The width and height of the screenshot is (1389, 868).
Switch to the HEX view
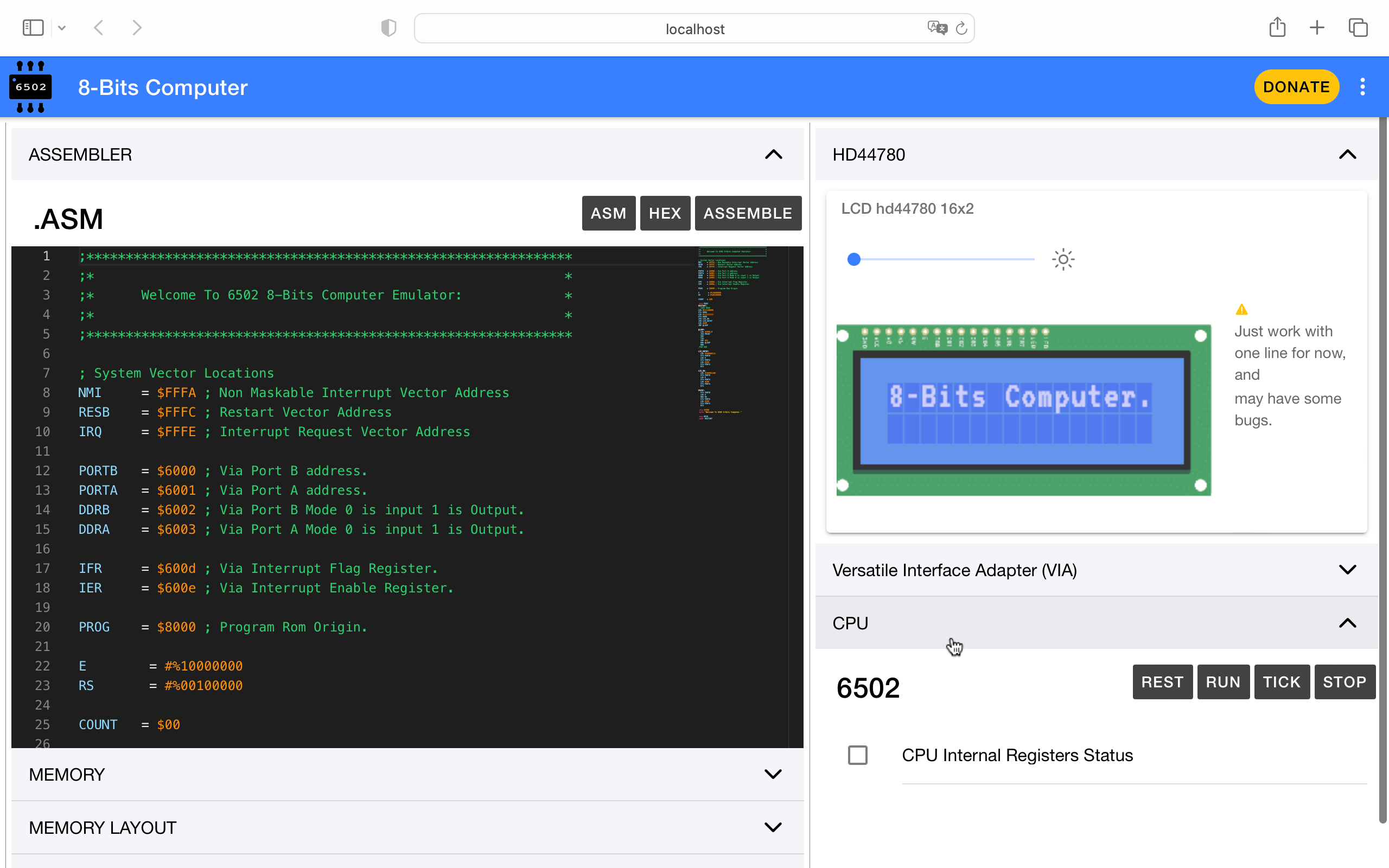click(x=665, y=213)
